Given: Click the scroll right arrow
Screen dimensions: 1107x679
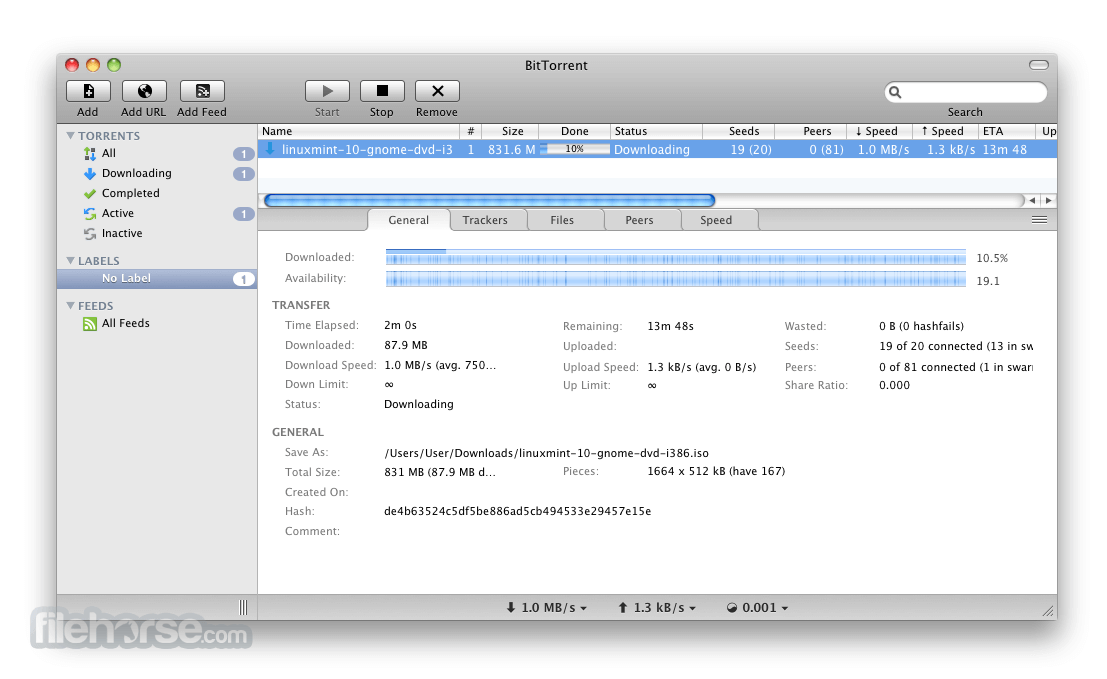Looking at the screenshot, I should [x=1048, y=200].
